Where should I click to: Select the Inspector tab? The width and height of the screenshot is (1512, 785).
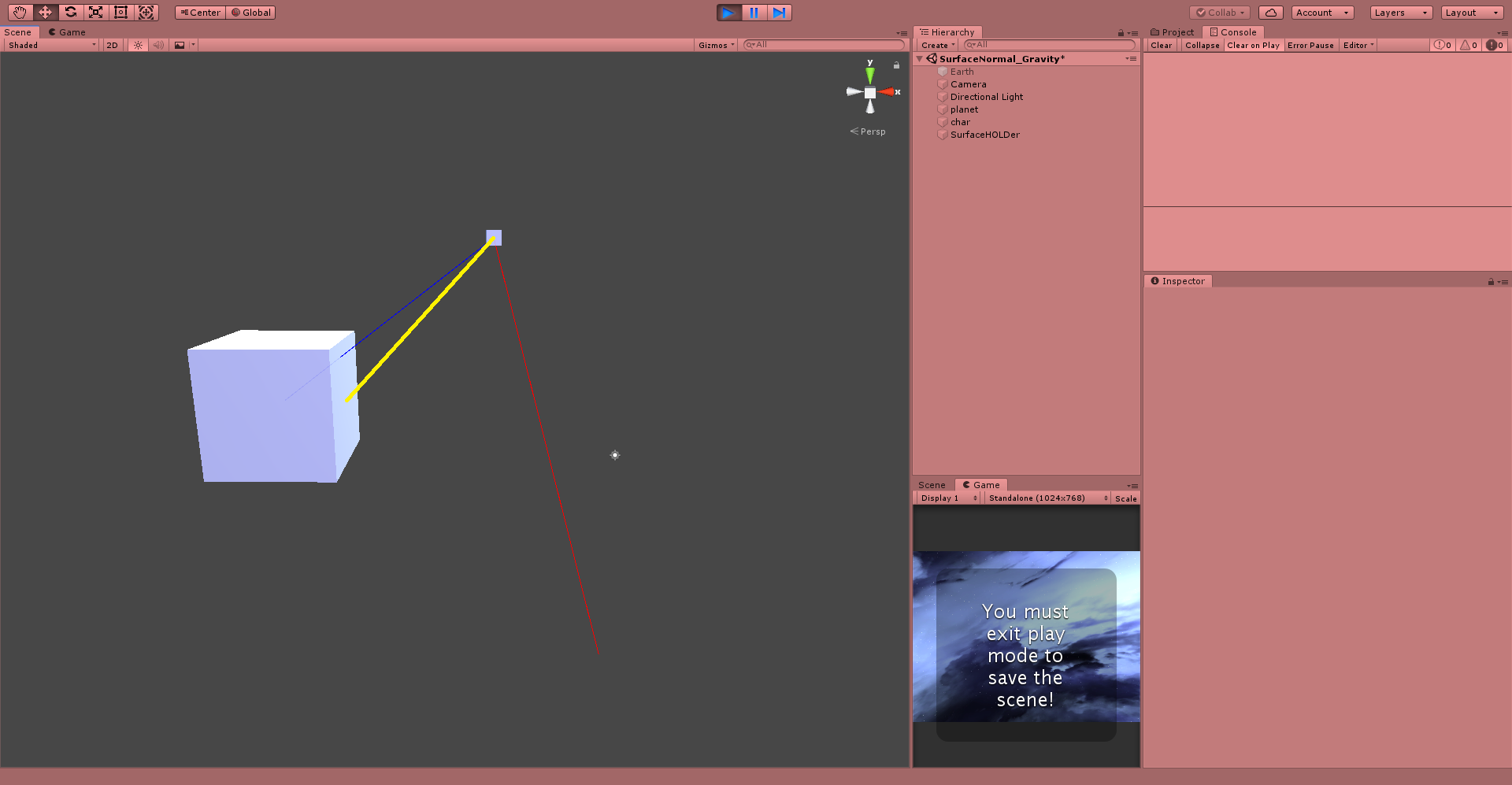coord(1178,281)
